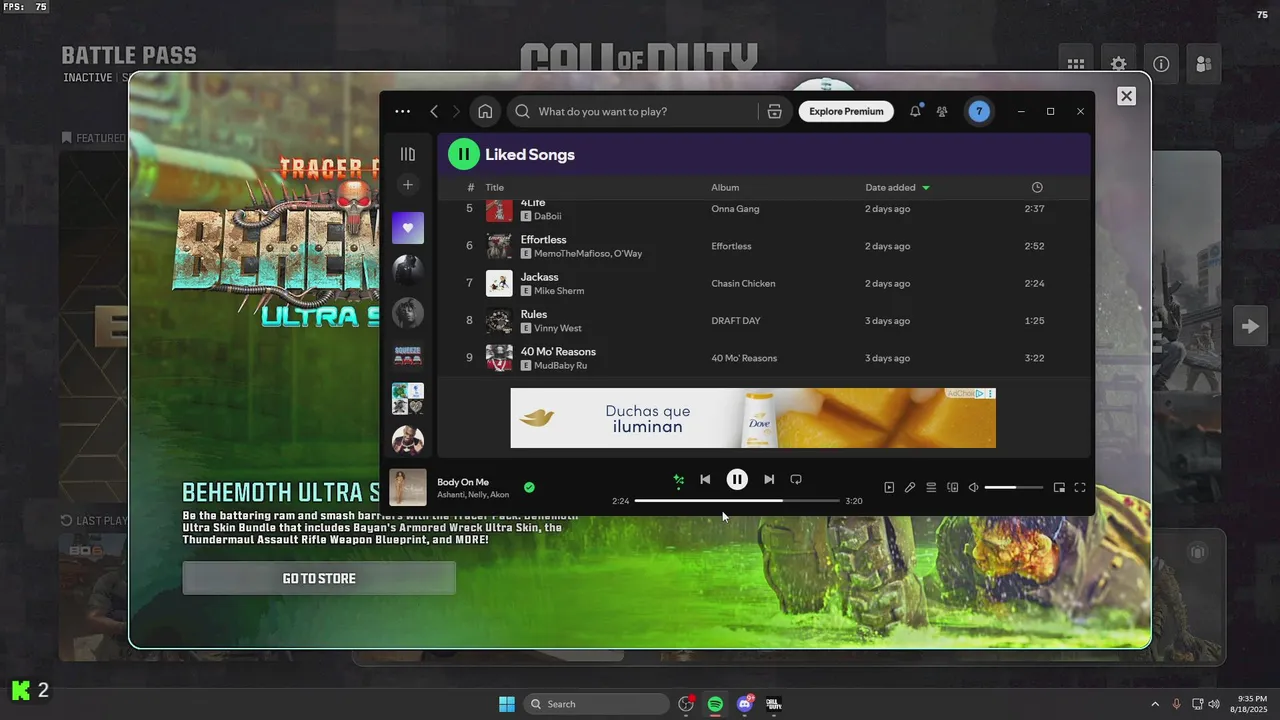The width and height of the screenshot is (1280, 720).
Task: Open the Windows Start menu
Action: (507, 704)
